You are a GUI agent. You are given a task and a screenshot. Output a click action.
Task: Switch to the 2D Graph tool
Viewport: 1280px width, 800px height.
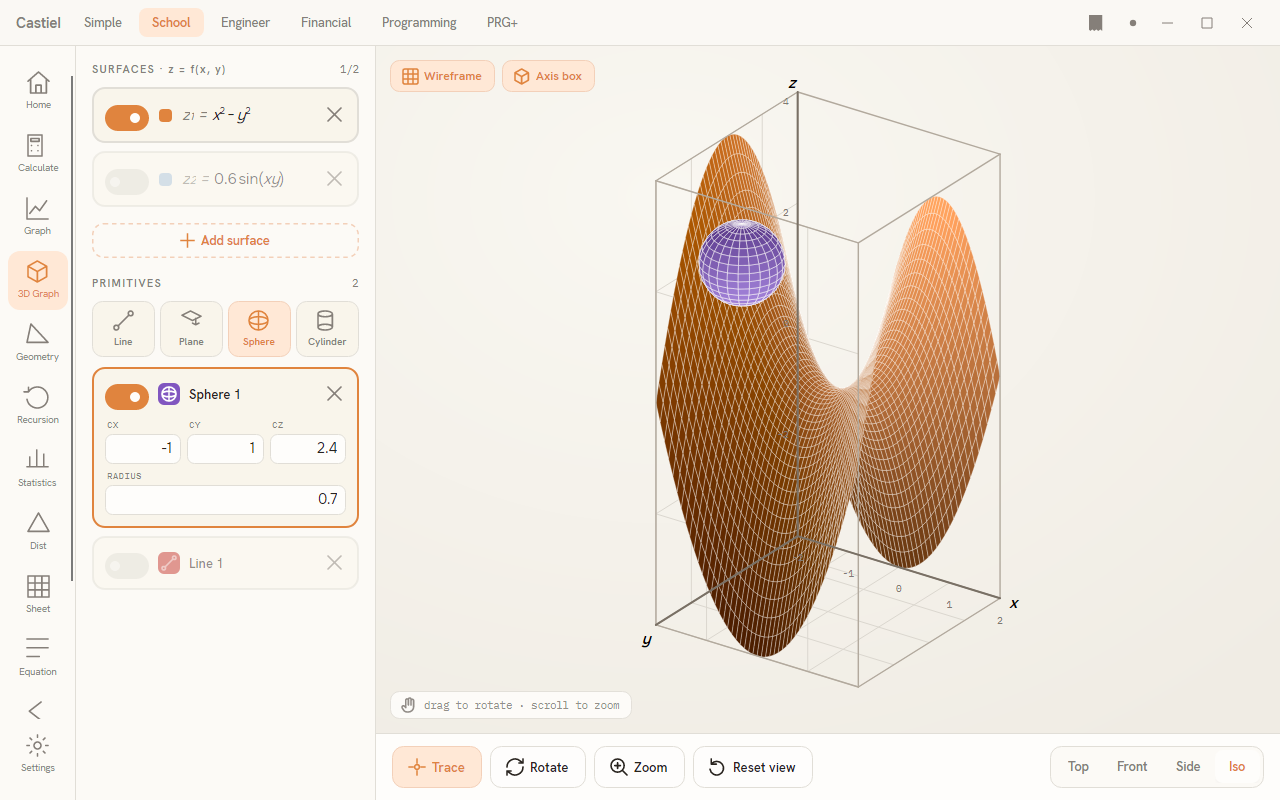point(38,216)
